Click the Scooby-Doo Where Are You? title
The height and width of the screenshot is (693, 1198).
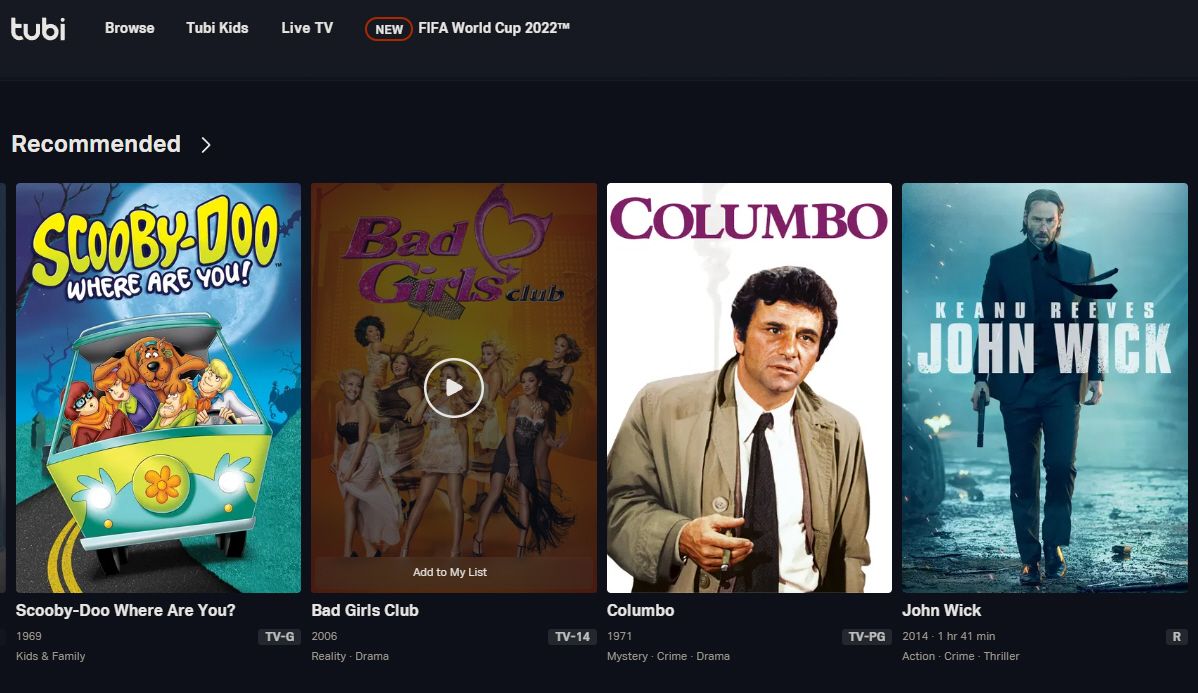pos(125,610)
